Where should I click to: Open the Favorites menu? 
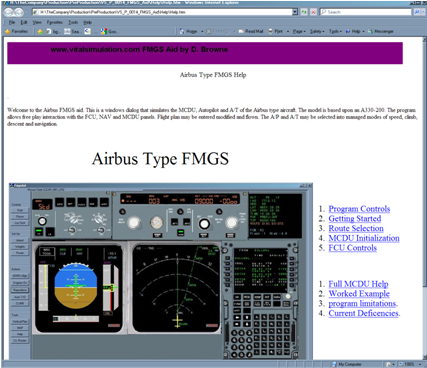coord(55,22)
